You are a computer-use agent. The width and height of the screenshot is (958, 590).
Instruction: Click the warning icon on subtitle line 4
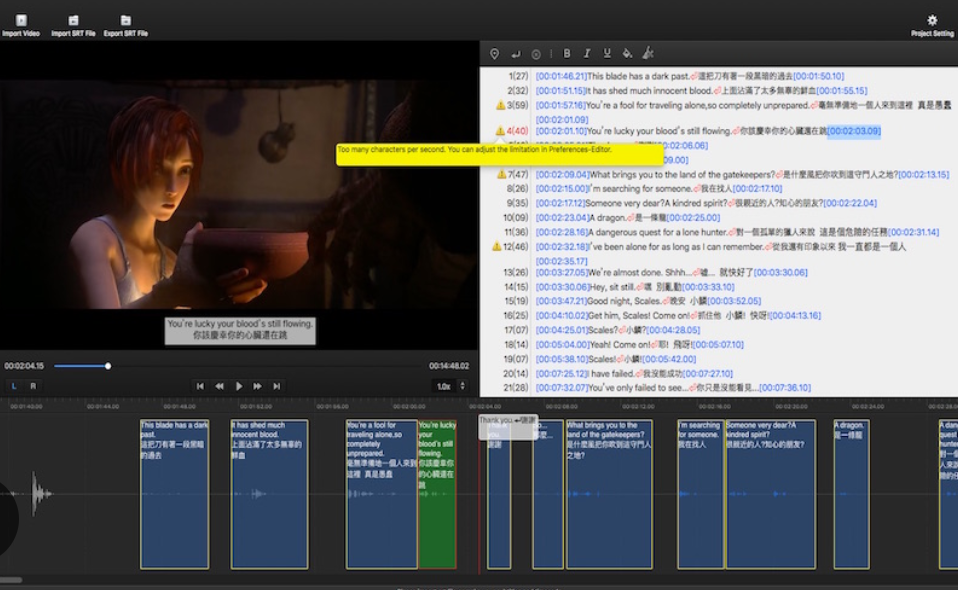[x=500, y=131]
